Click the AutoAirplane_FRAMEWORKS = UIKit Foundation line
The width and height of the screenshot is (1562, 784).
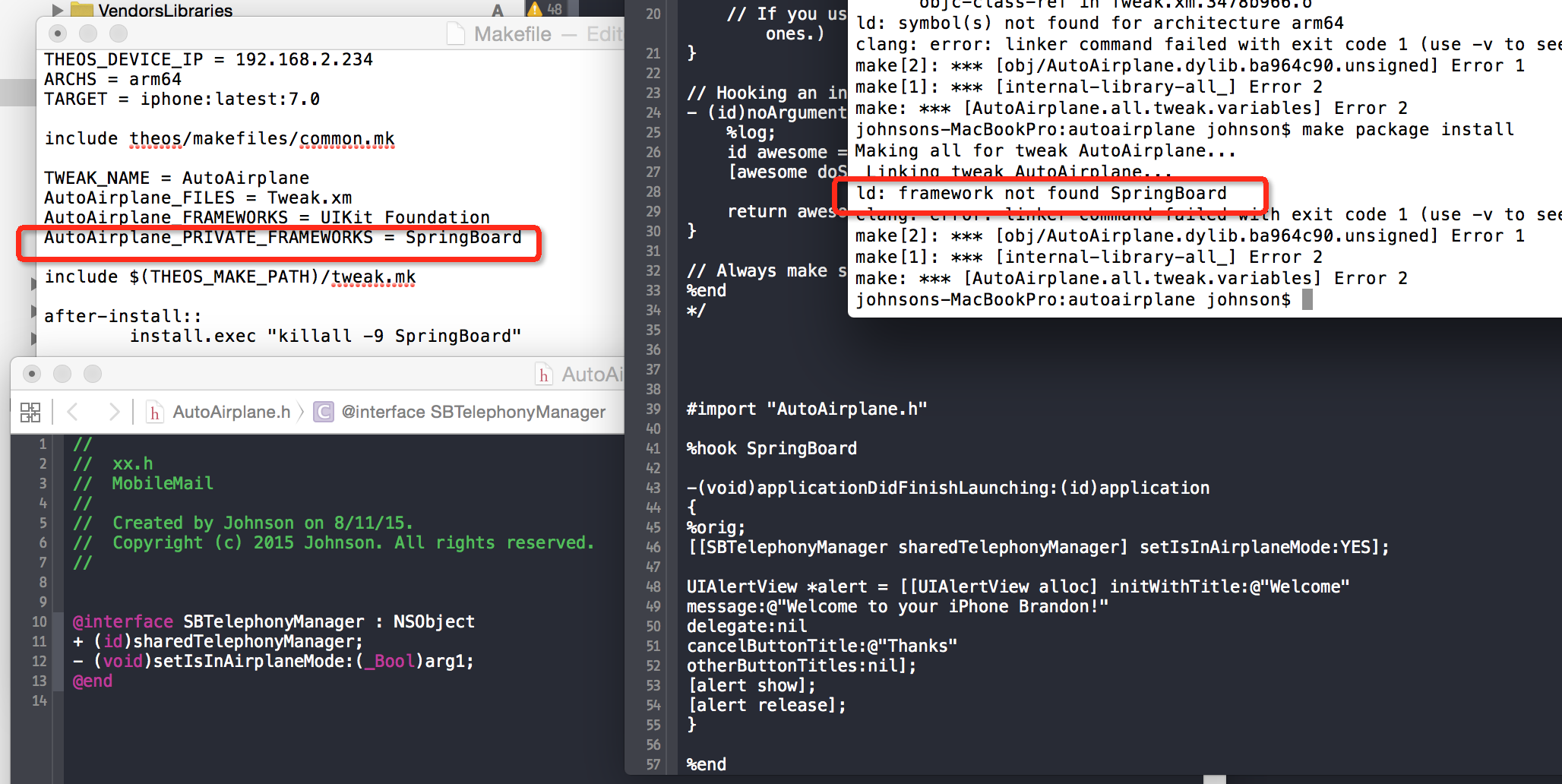(x=267, y=217)
